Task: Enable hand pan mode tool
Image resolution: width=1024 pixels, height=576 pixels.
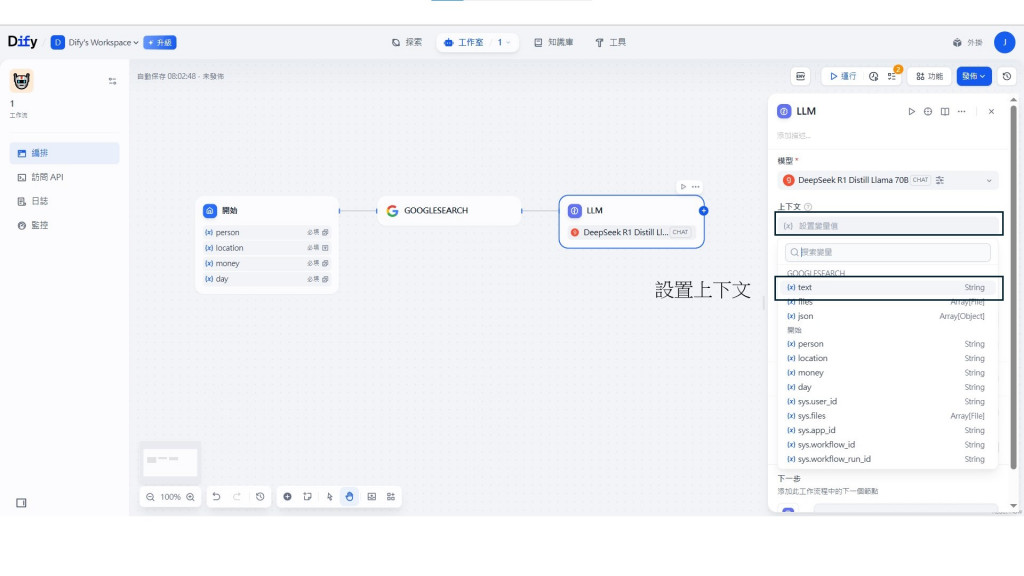Action: click(x=349, y=497)
